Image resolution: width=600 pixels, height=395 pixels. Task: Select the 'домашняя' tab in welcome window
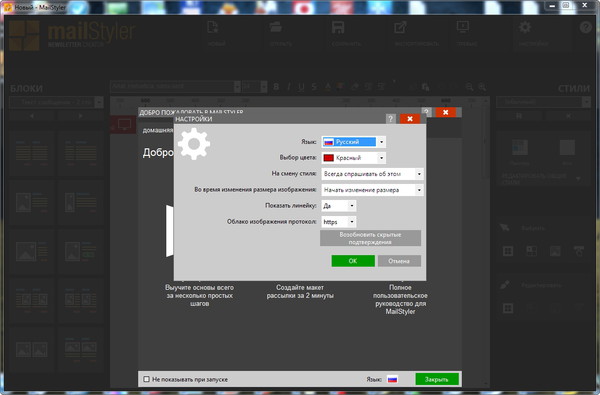click(x=158, y=130)
